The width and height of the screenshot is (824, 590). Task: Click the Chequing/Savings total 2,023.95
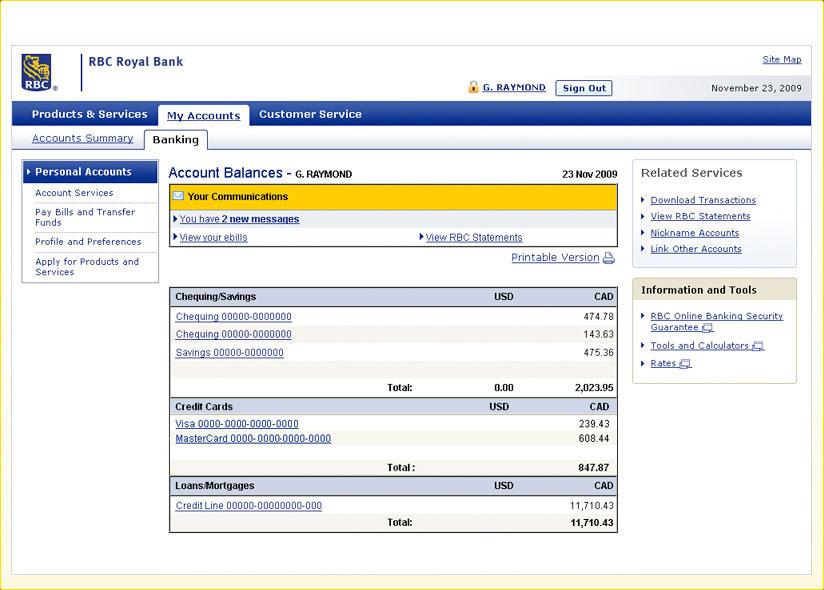pyautogui.click(x=594, y=388)
